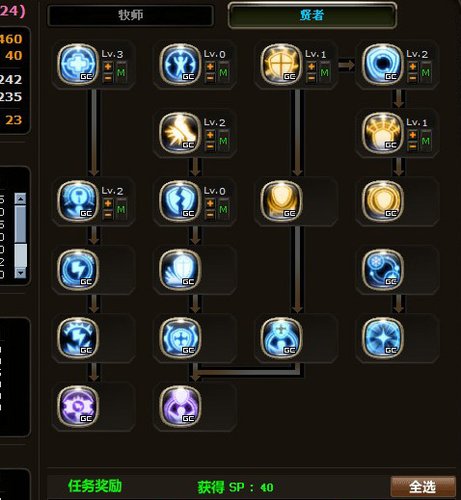Select the golden kick skill icon
Image resolution: width=461 pixels, height=500 pixels.
click(x=180, y=133)
